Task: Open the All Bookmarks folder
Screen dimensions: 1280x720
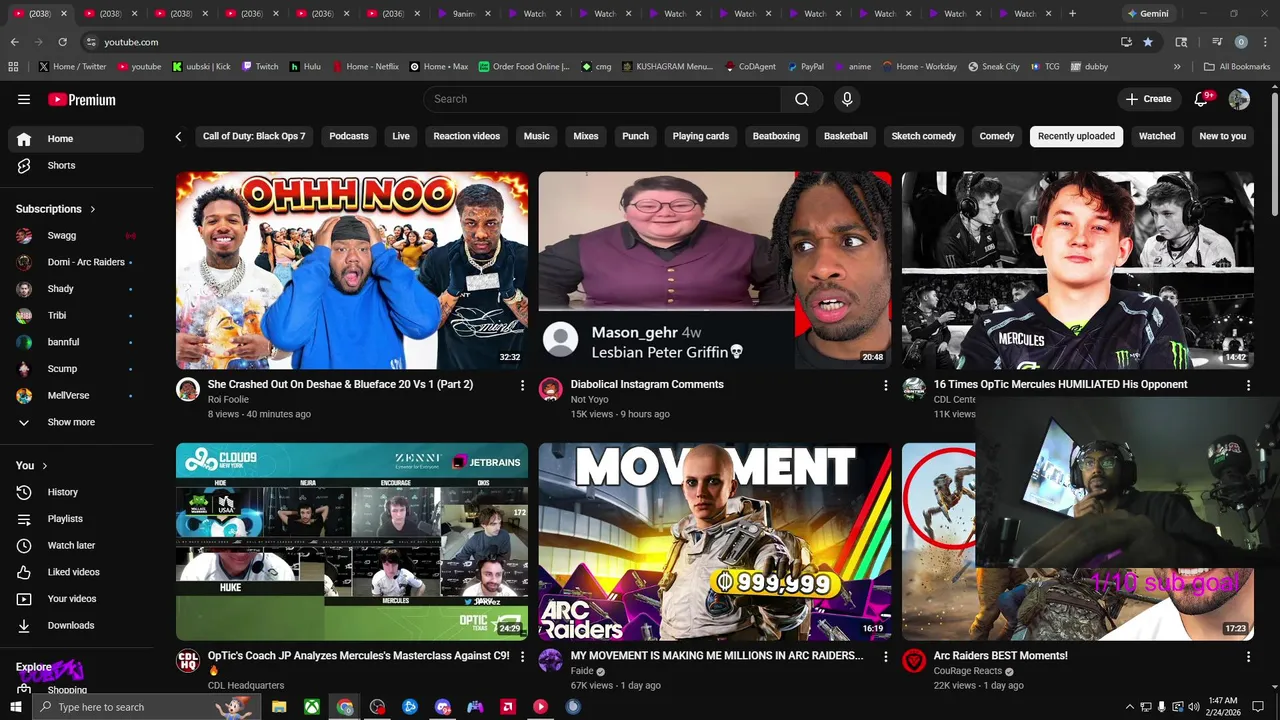Action: coord(1237,67)
